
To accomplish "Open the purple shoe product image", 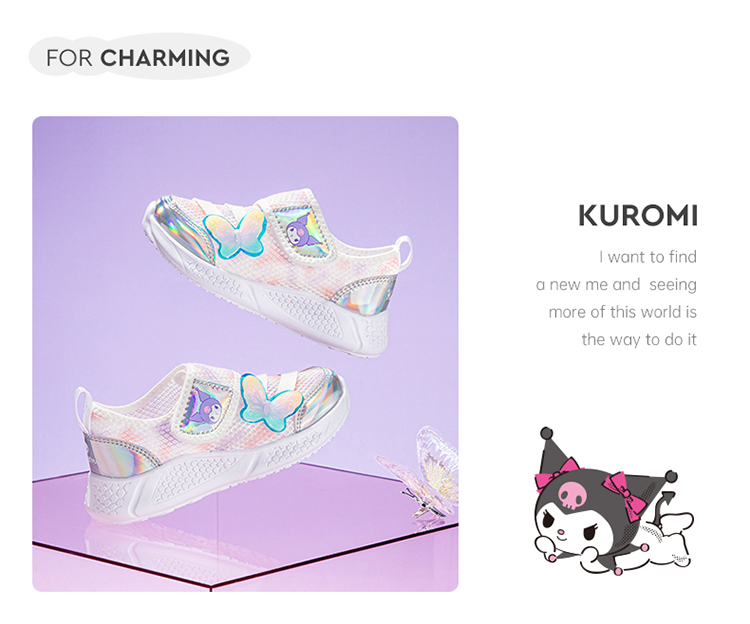I will pyautogui.click(x=245, y=354).
